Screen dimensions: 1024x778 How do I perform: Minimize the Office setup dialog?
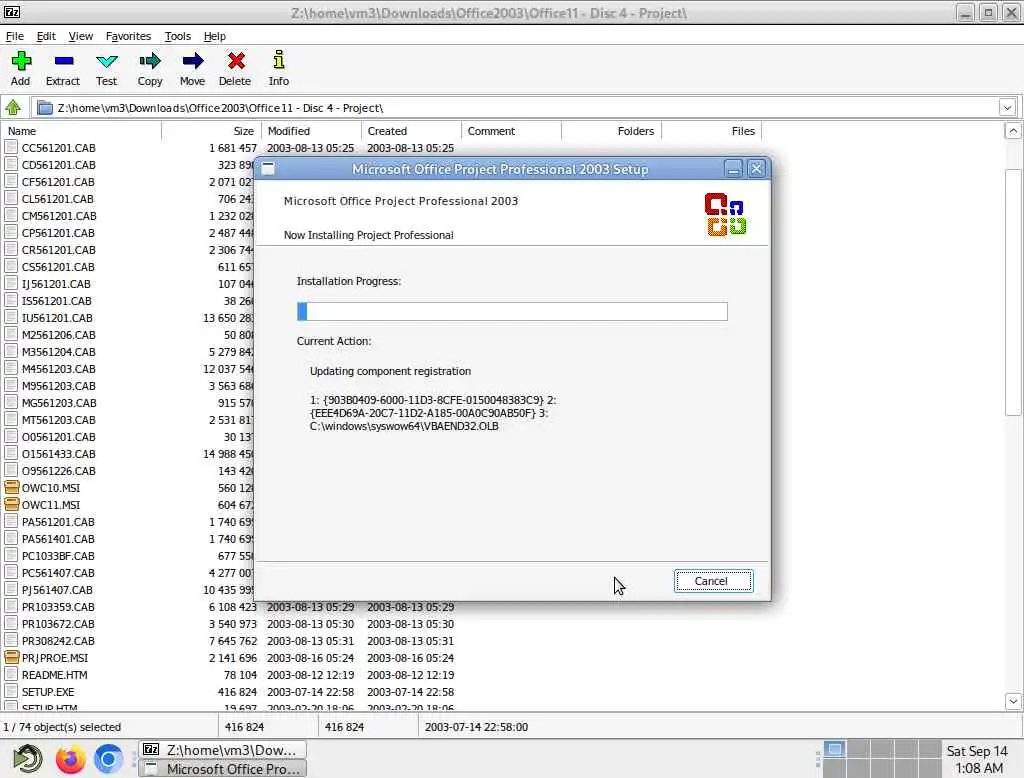(733, 169)
